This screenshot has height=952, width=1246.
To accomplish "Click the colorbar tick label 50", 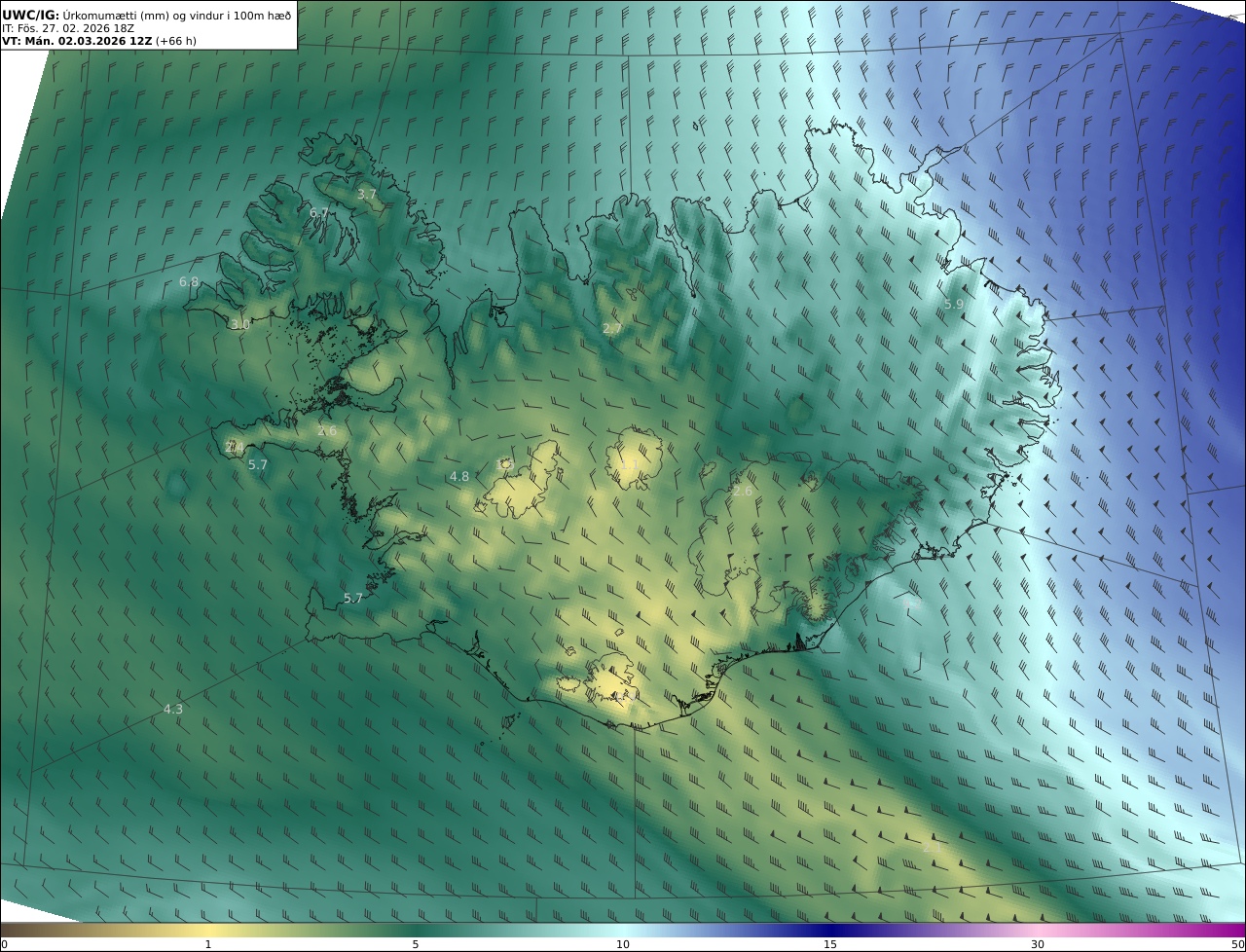I will [x=1238, y=944].
